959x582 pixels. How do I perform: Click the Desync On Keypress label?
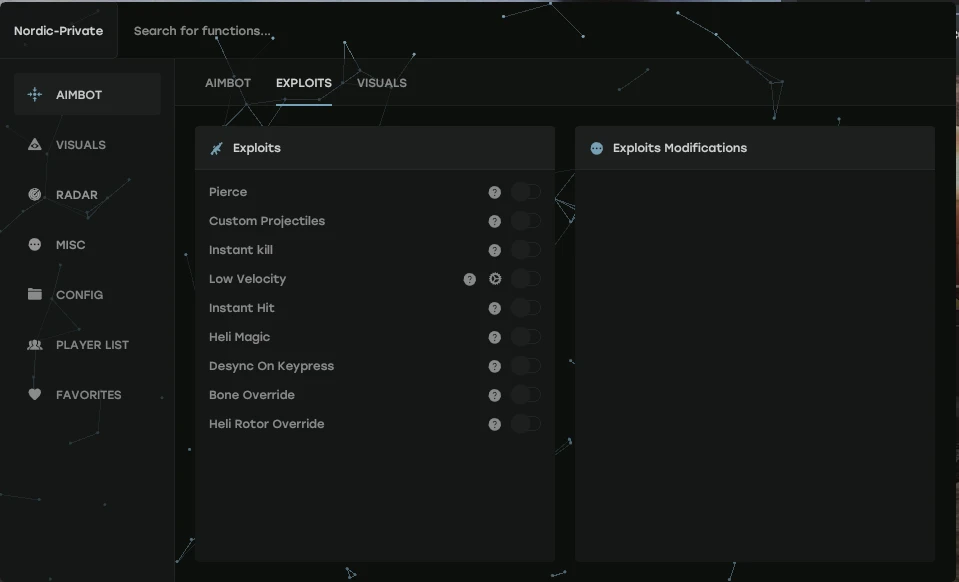click(272, 366)
